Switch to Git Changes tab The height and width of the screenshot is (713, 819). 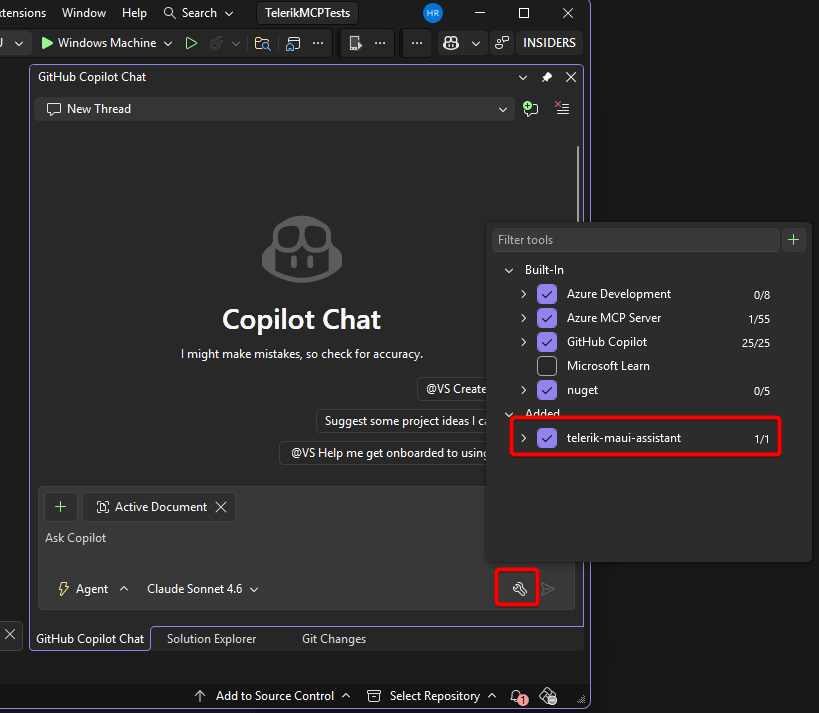pyautogui.click(x=334, y=639)
